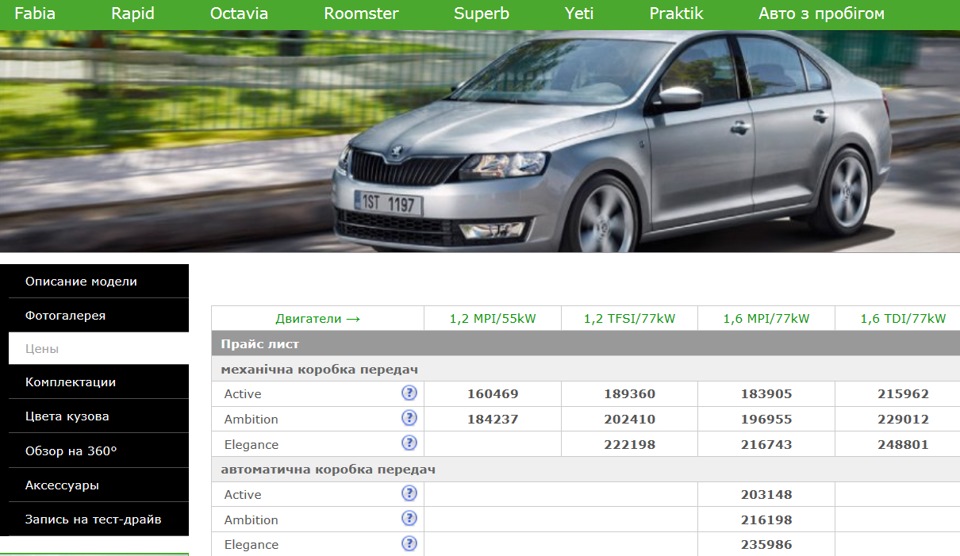Open the Rapid model page
960x556 pixels.
133,13
